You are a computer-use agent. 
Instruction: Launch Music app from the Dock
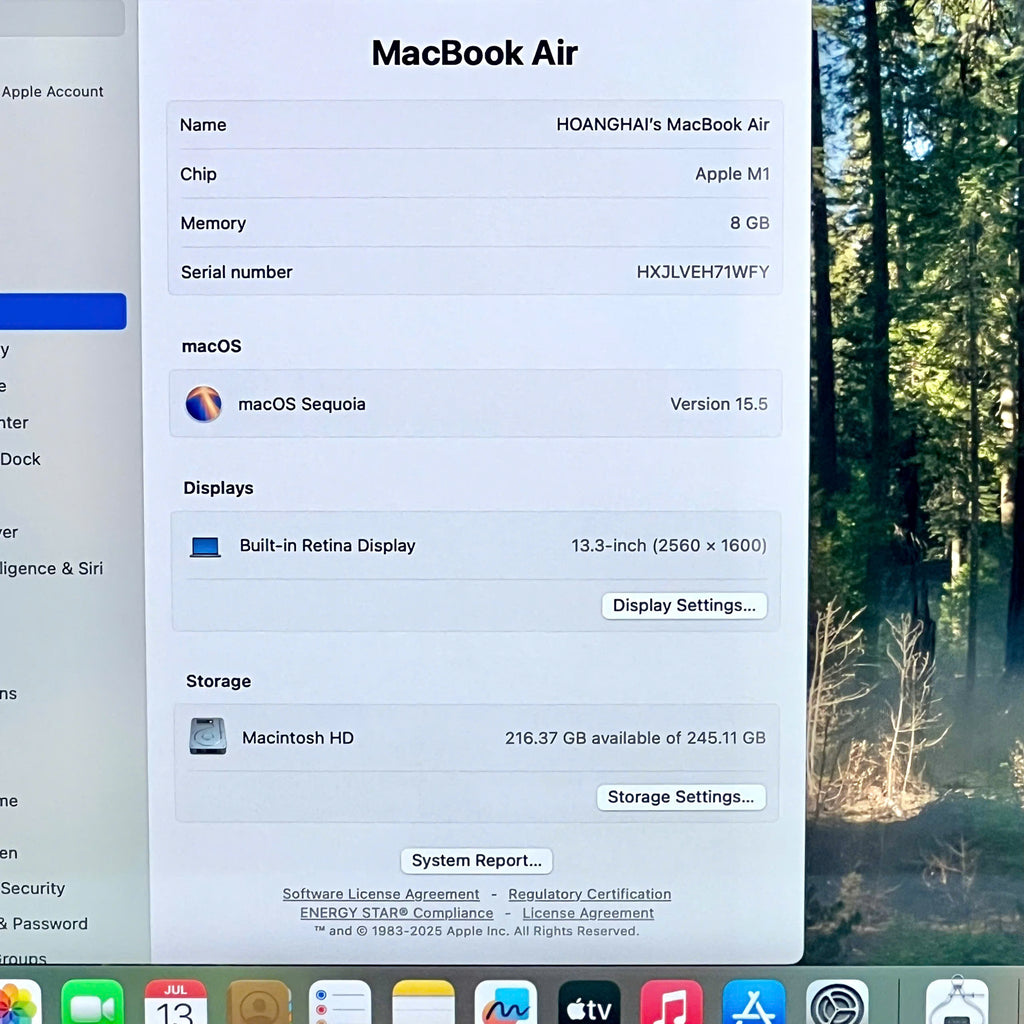(671, 1004)
